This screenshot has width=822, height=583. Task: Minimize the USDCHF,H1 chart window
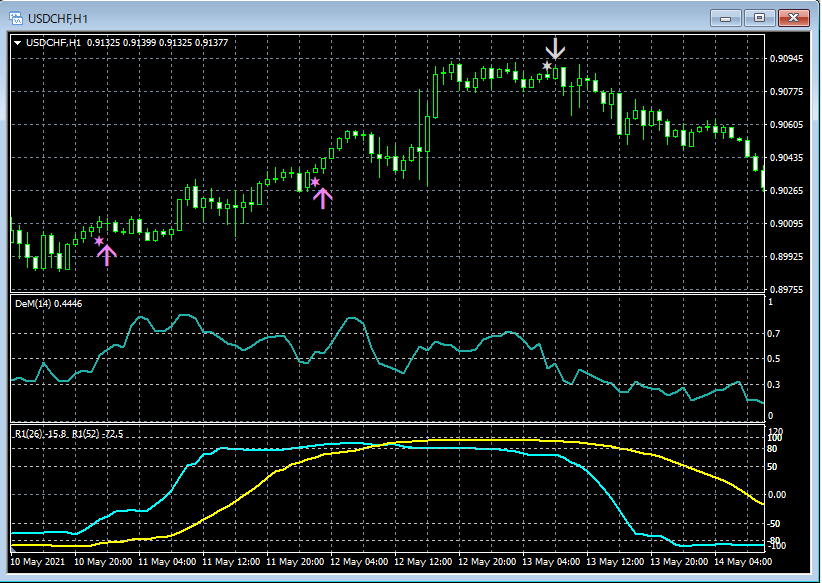[727, 18]
